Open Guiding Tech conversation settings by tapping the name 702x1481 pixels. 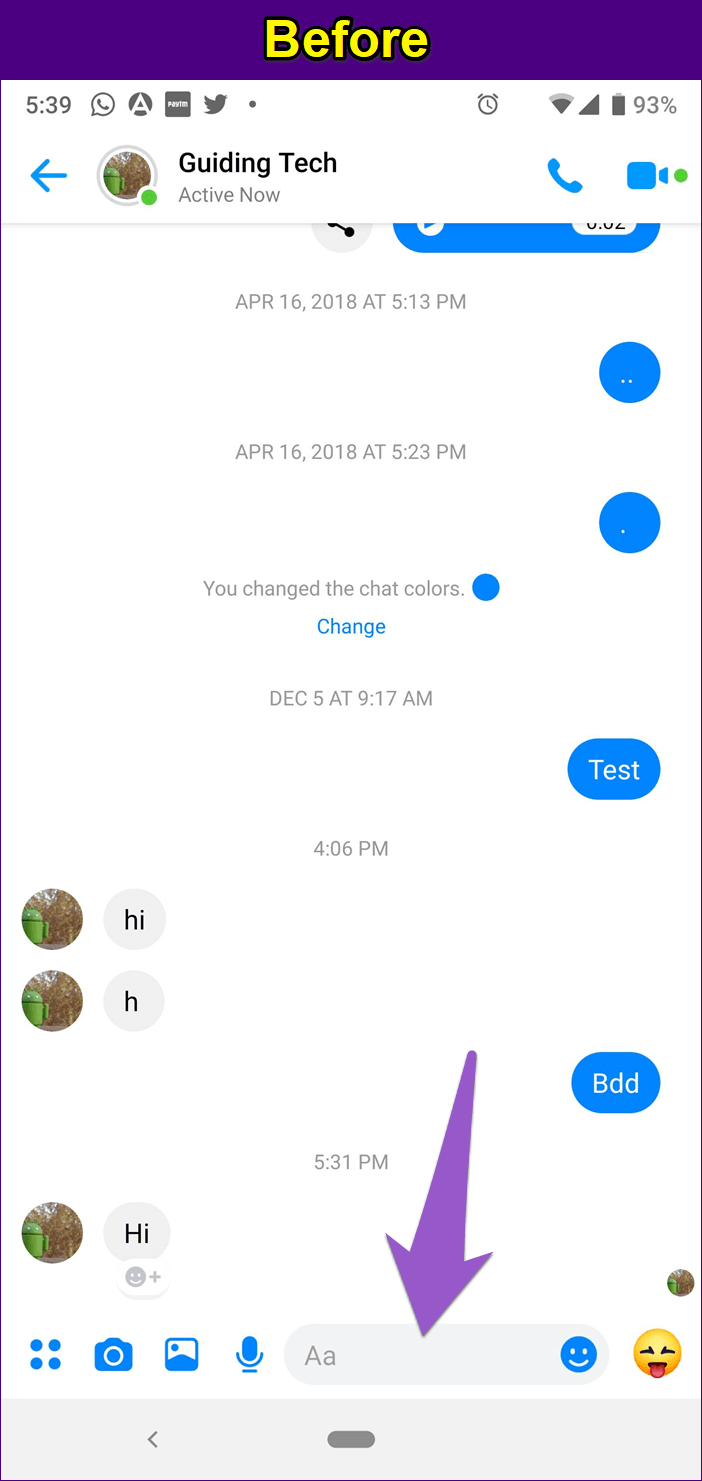click(257, 163)
